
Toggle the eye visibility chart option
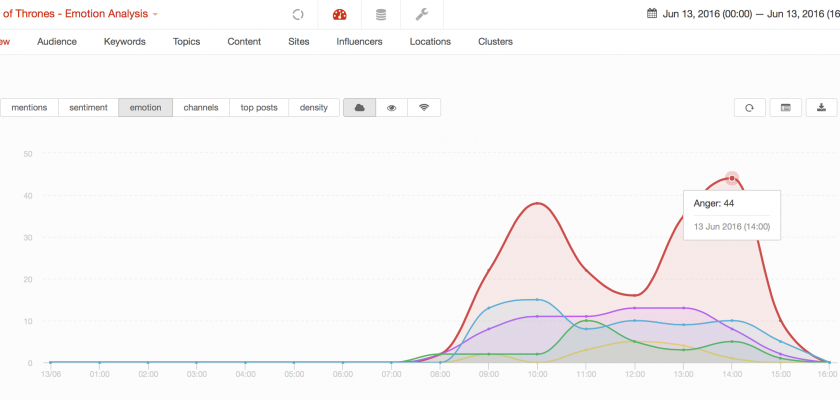click(392, 108)
